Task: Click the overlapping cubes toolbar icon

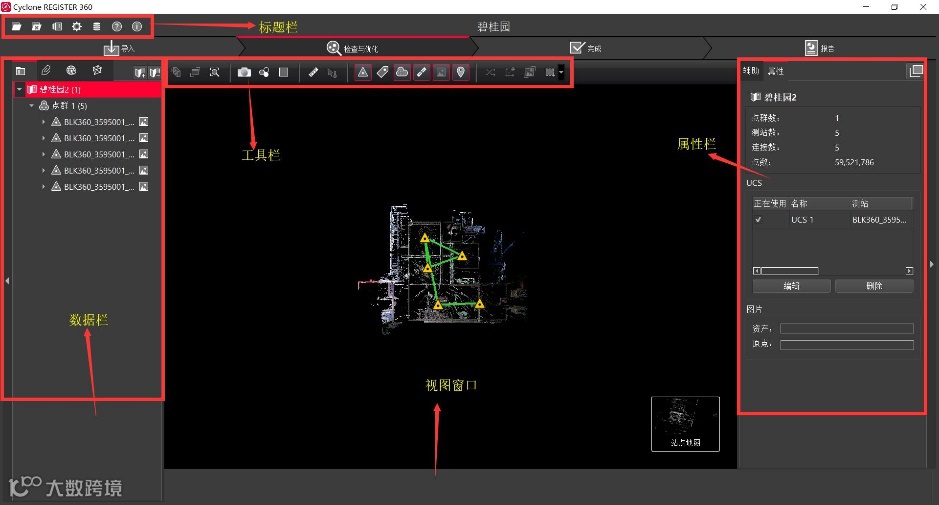Action: click(x=176, y=72)
